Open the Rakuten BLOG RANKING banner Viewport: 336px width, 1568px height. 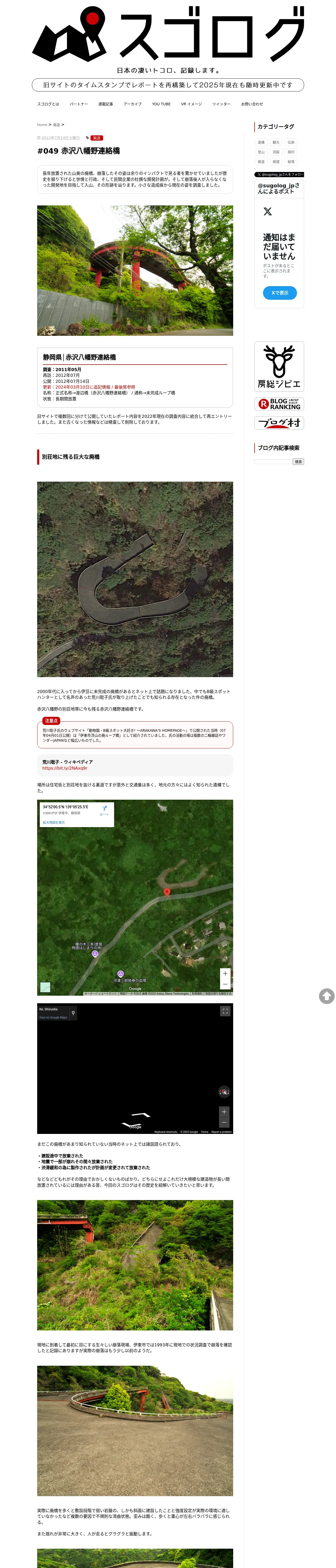point(279,404)
